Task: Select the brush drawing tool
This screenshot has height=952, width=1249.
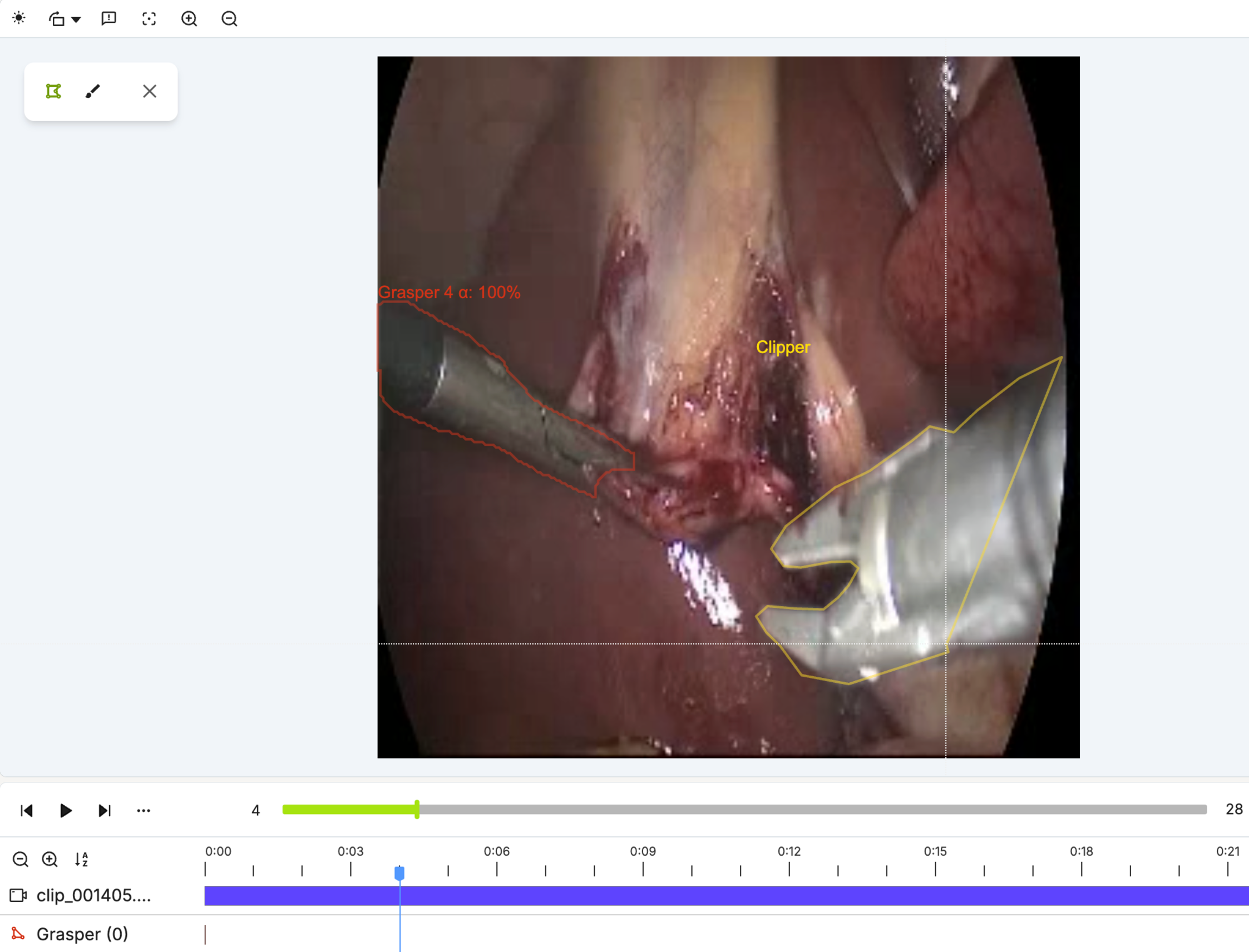Action: [x=93, y=91]
